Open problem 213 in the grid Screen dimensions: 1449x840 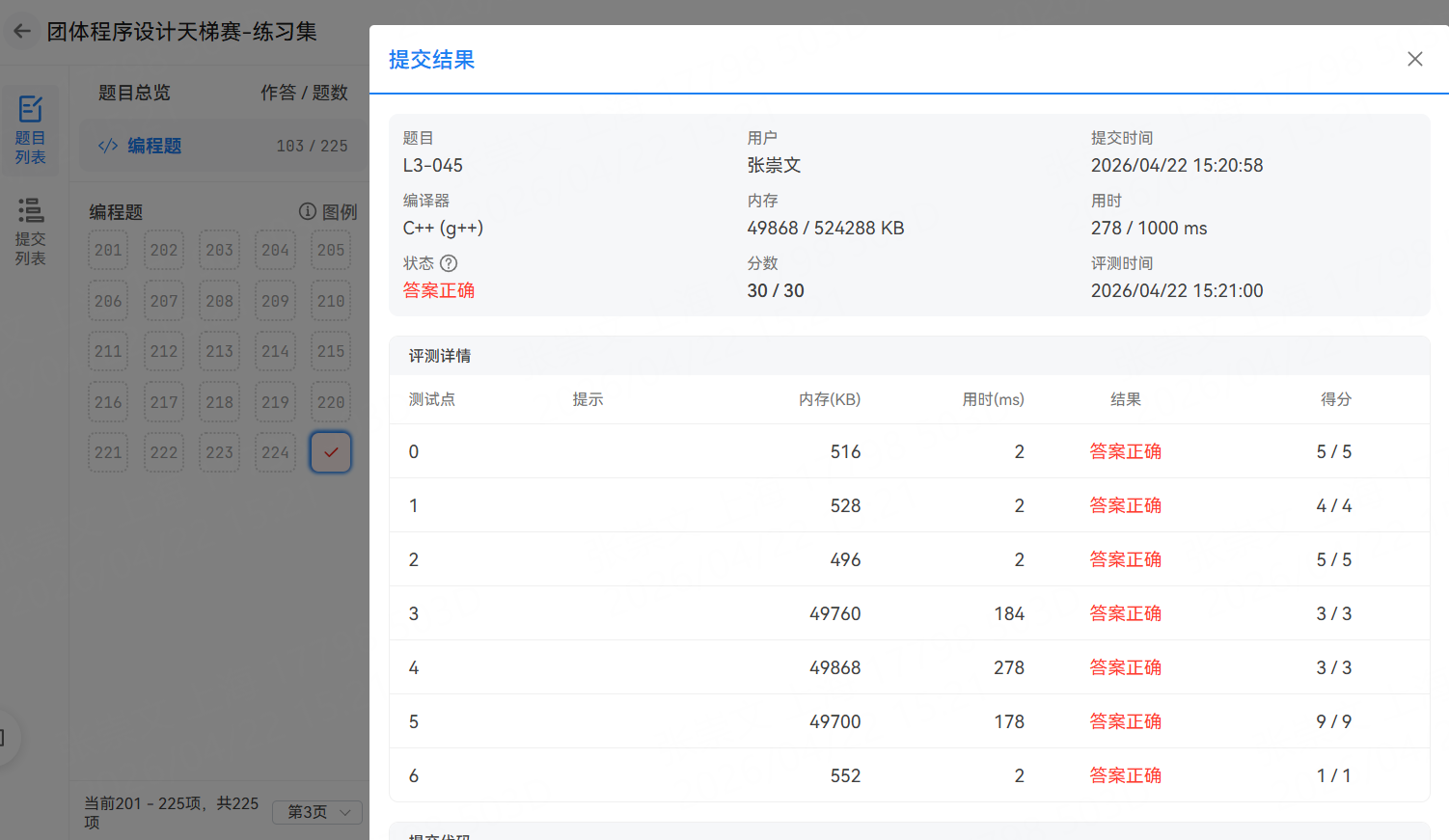(220, 351)
